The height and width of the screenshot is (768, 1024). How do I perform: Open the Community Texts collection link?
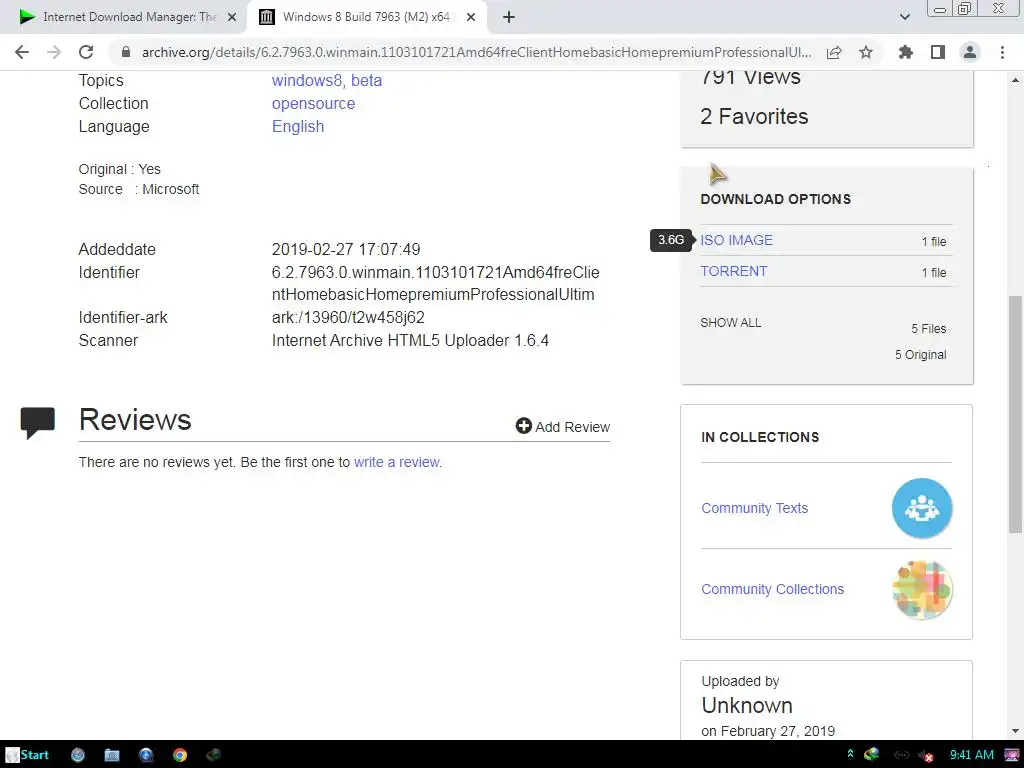point(754,508)
